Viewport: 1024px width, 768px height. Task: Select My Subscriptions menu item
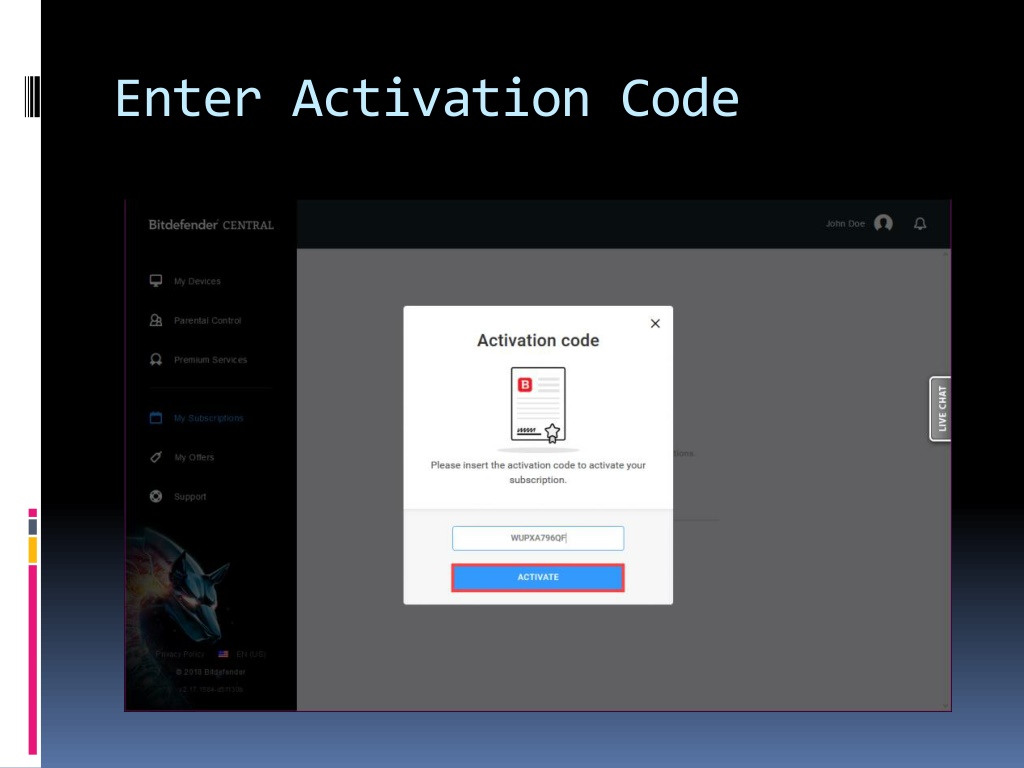tap(208, 418)
